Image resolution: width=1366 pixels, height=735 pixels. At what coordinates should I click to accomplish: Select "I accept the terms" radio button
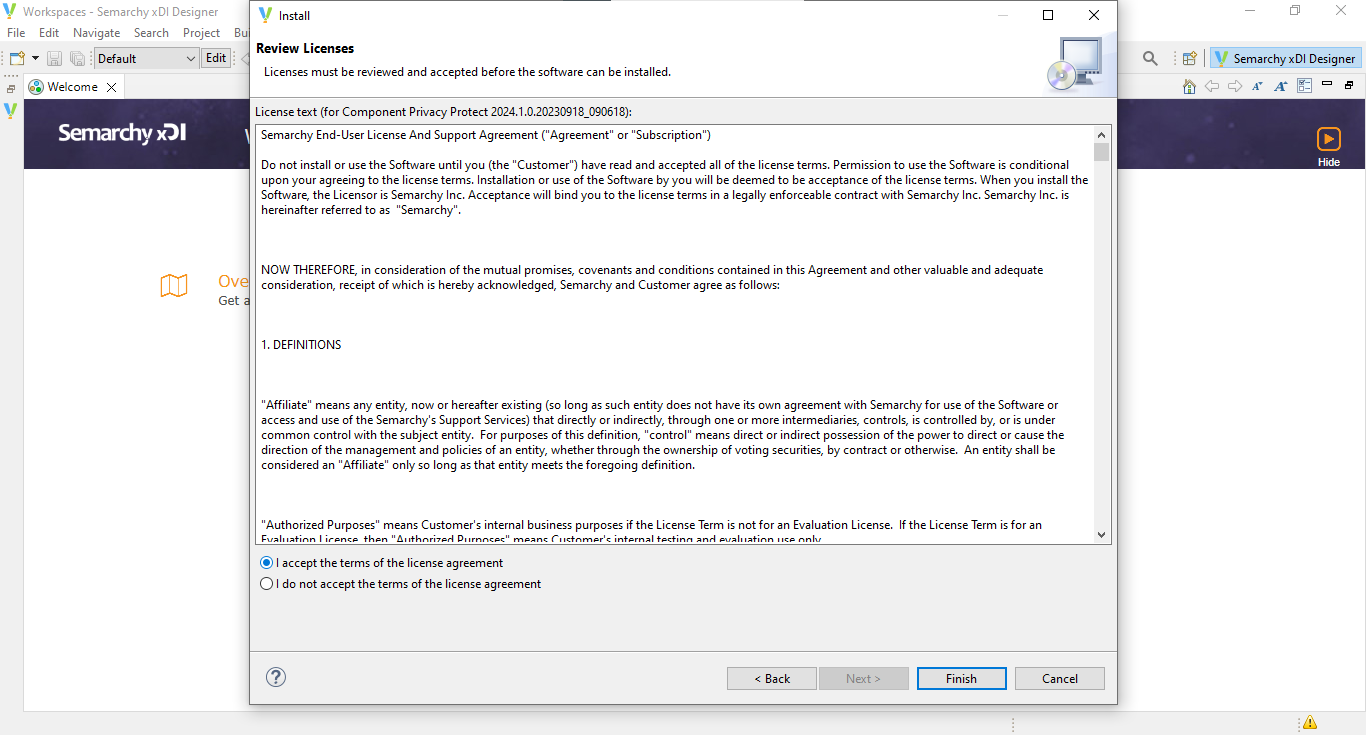coord(266,563)
